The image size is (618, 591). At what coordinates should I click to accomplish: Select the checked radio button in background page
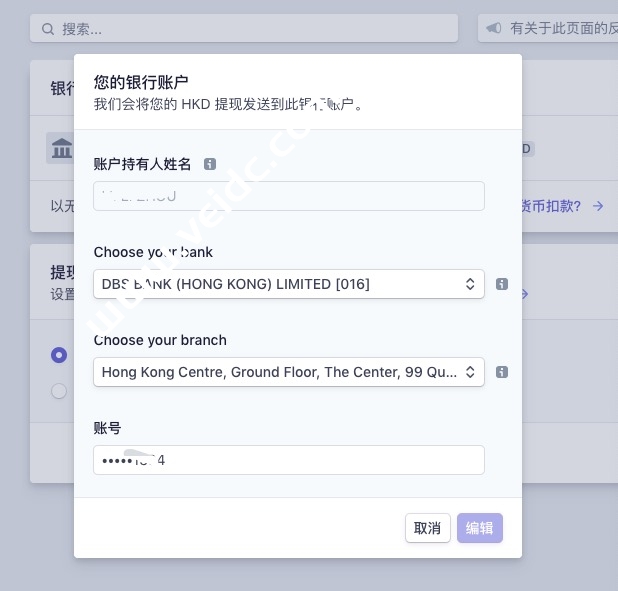[59, 355]
